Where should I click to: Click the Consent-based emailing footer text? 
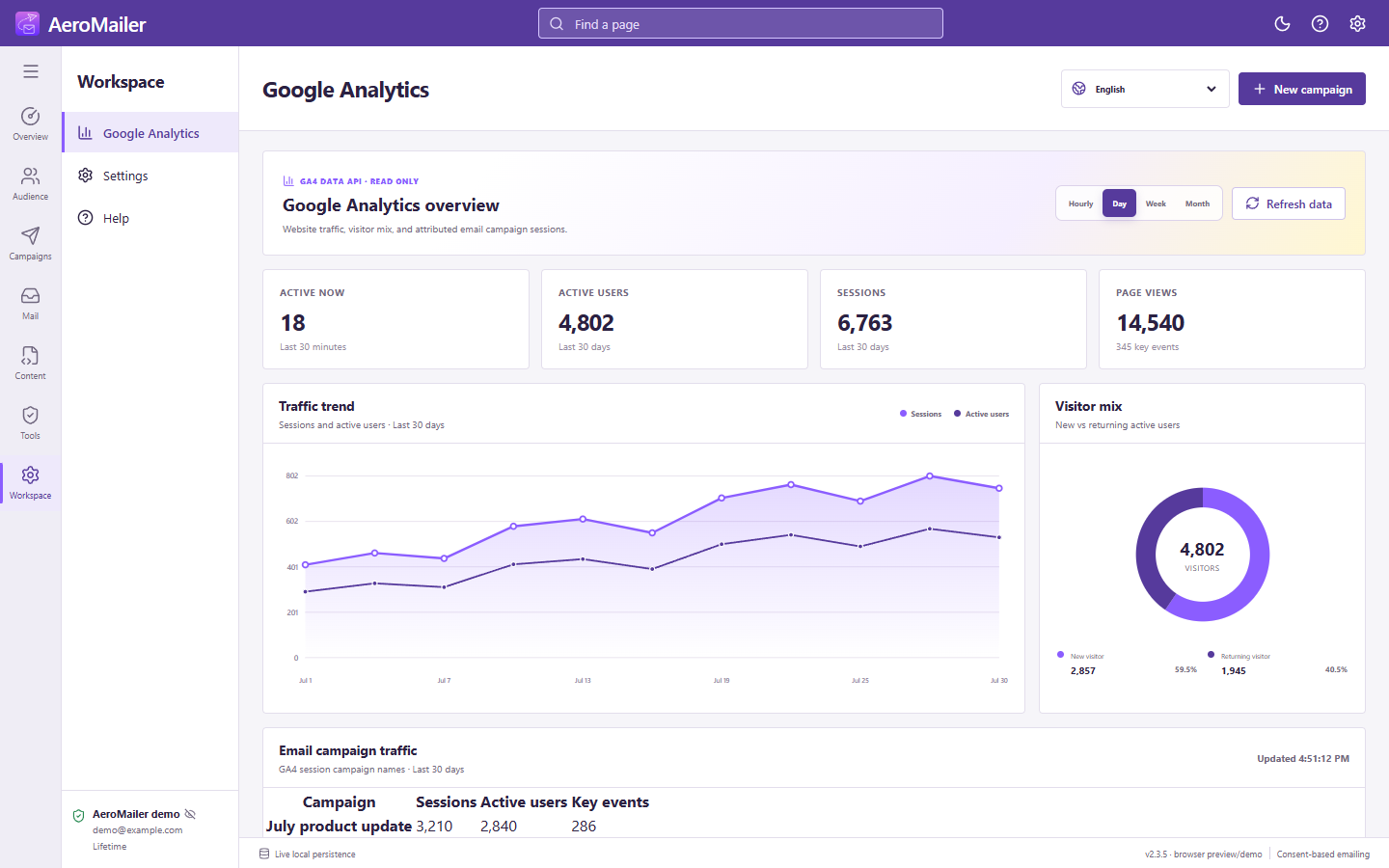coord(1323,854)
